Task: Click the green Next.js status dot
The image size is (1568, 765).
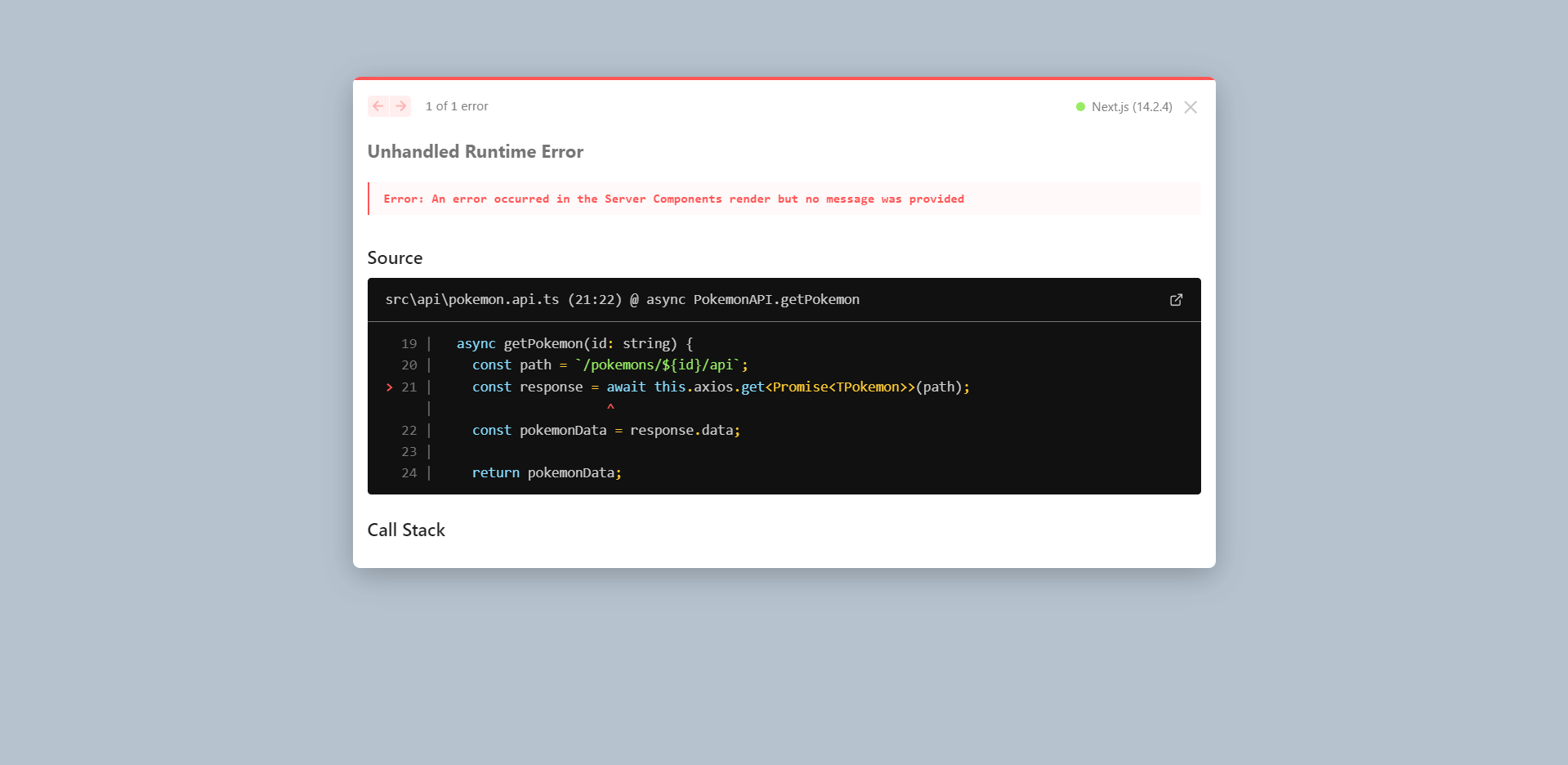Action: [1080, 107]
